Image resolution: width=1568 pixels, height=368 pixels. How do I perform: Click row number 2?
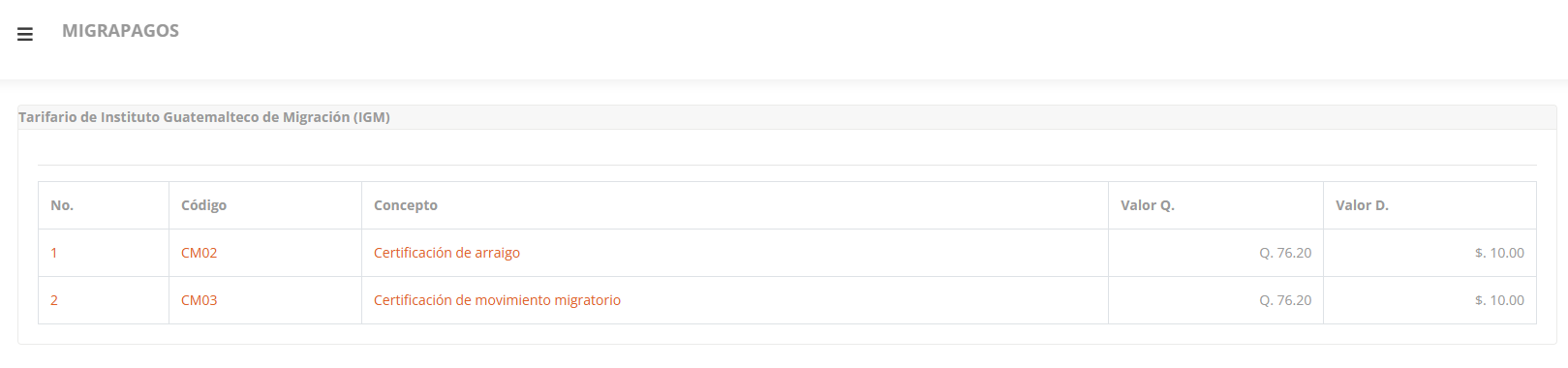54,300
